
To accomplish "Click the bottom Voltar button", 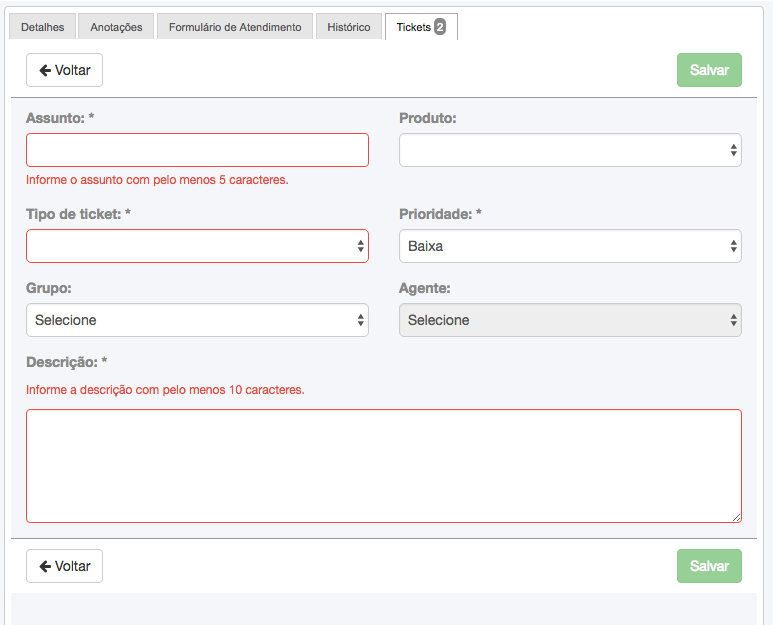I will pyautogui.click(x=65, y=566).
